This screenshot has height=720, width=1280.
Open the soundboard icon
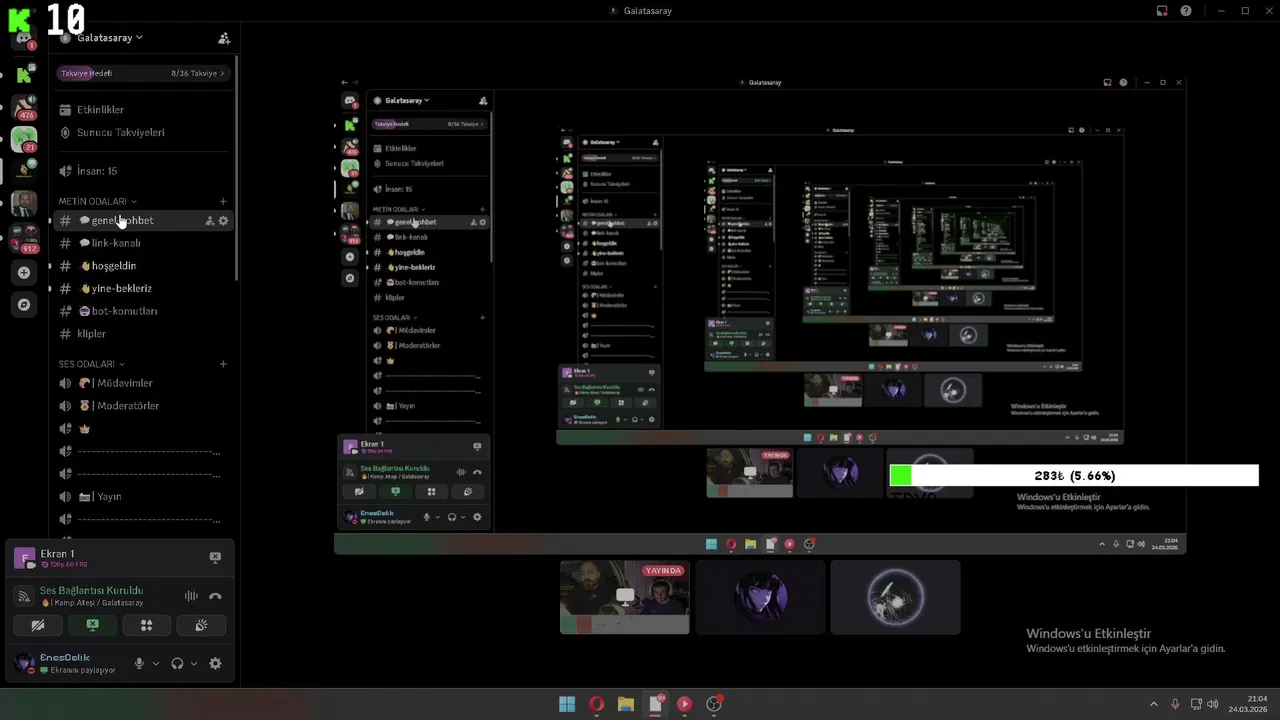coord(201,625)
